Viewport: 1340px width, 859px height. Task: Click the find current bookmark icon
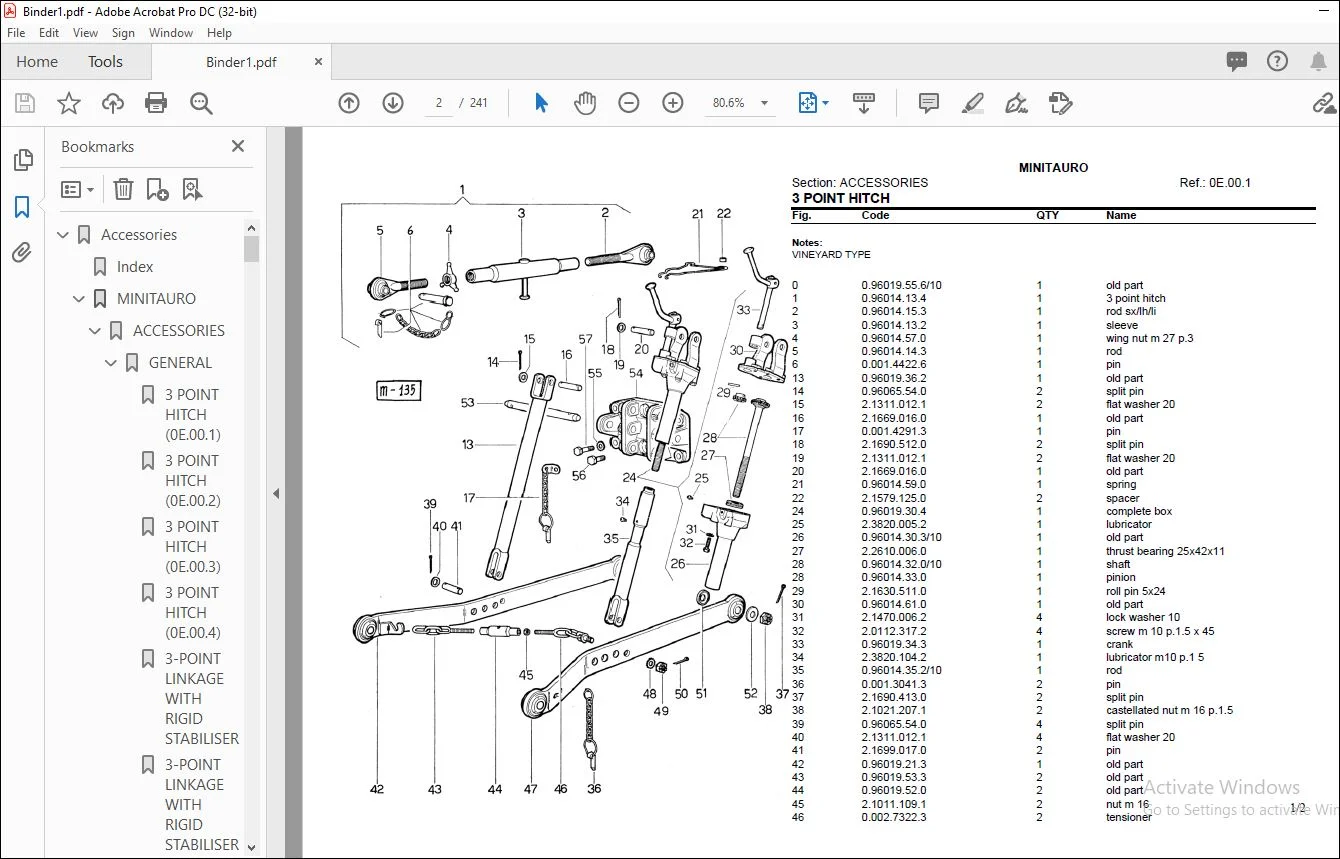click(192, 189)
